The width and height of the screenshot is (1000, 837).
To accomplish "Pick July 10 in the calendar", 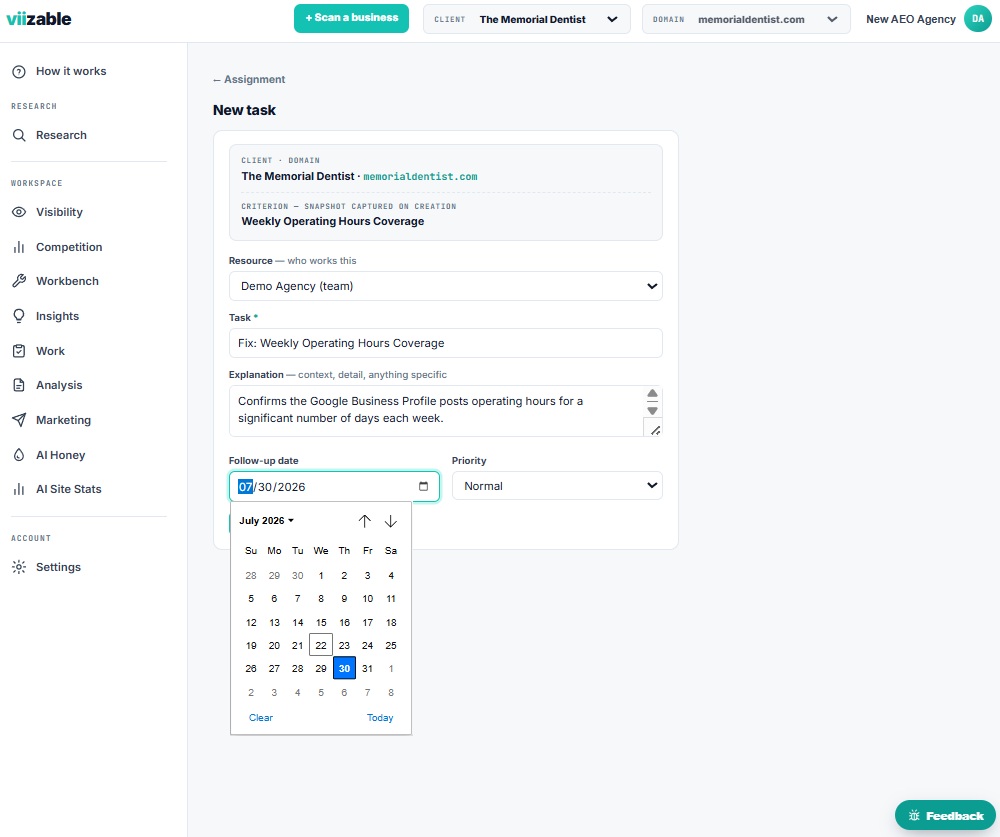I will pyautogui.click(x=367, y=599).
